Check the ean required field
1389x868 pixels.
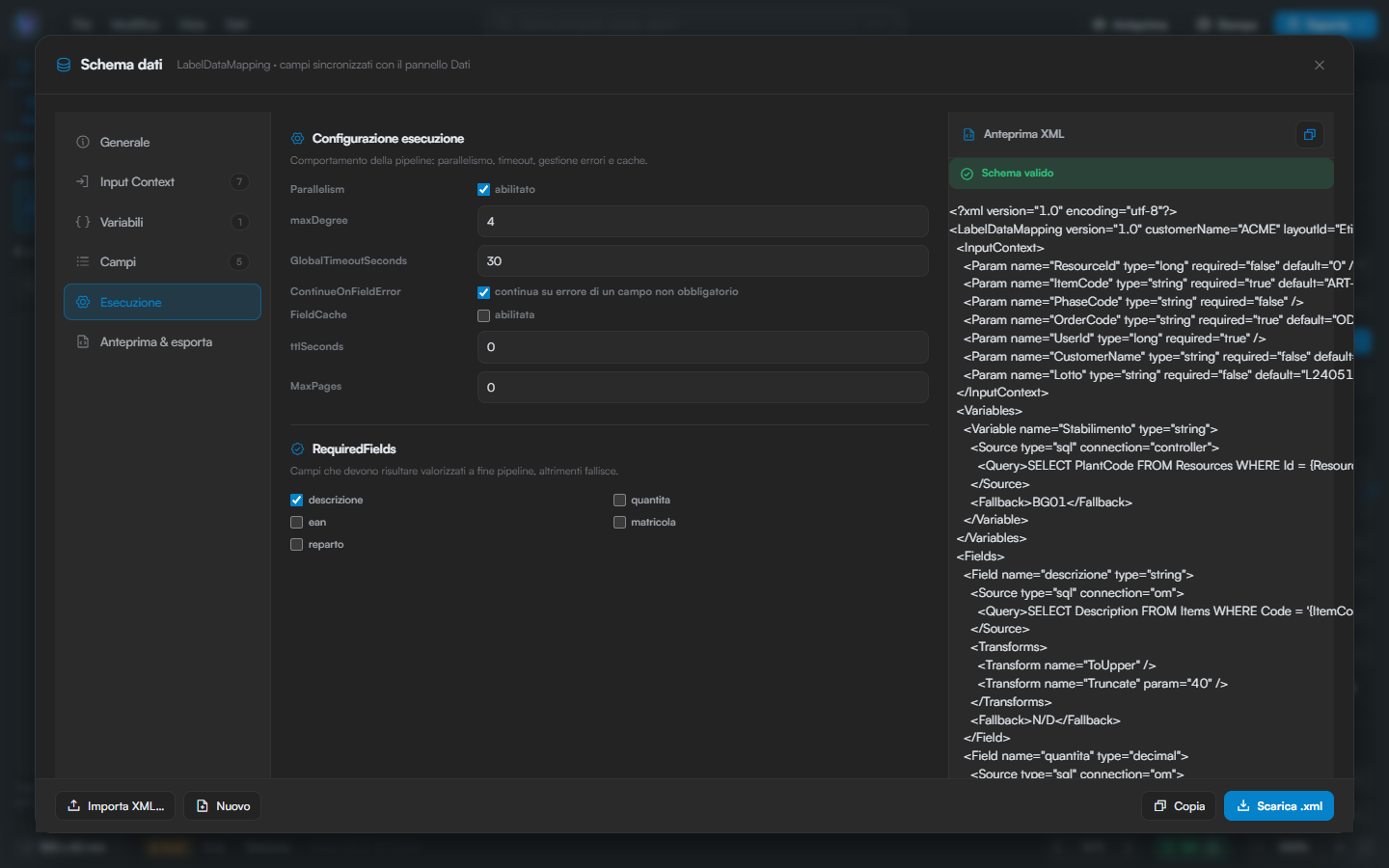point(297,523)
